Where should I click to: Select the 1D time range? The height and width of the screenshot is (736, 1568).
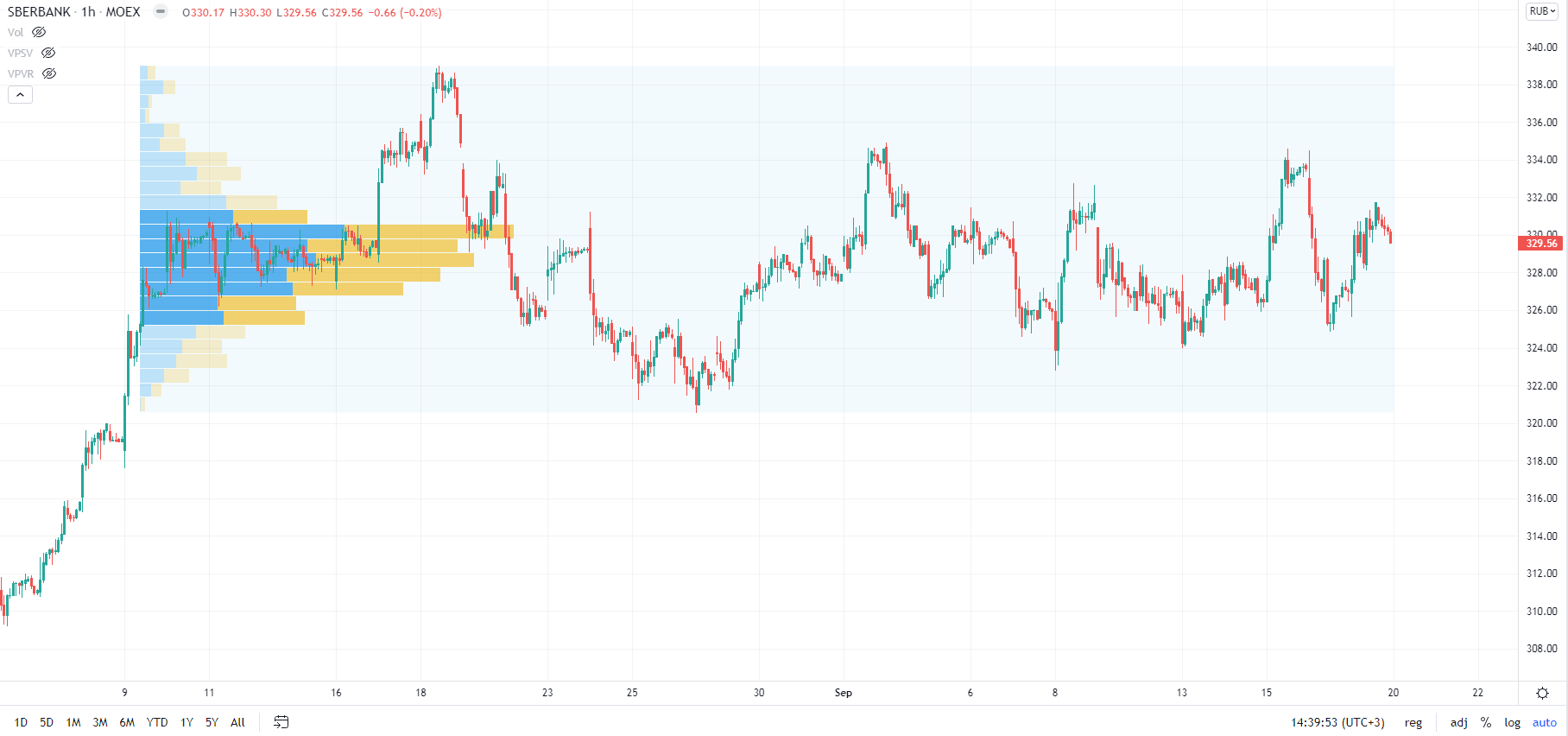click(x=21, y=722)
